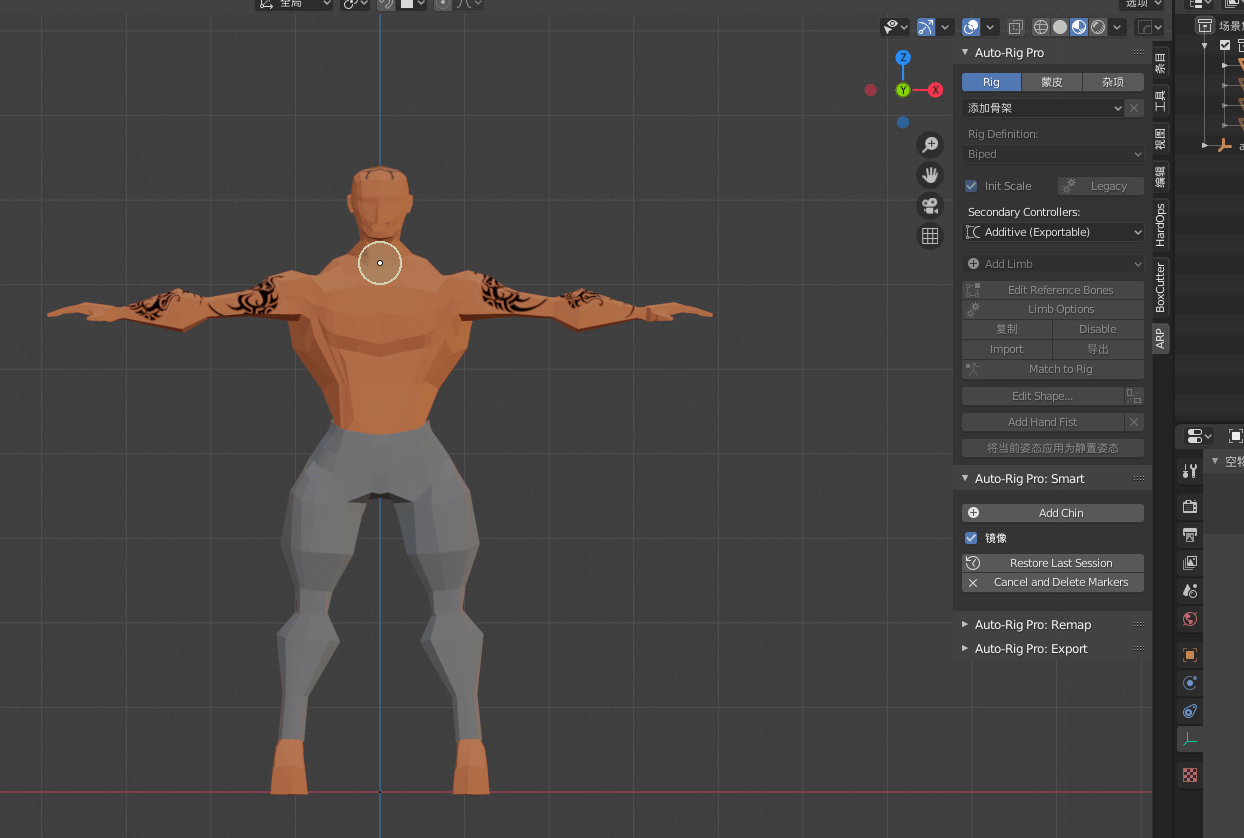Switch perspective/orthographic with grid icon
The image size is (1244, 838).
pos(930,236)
